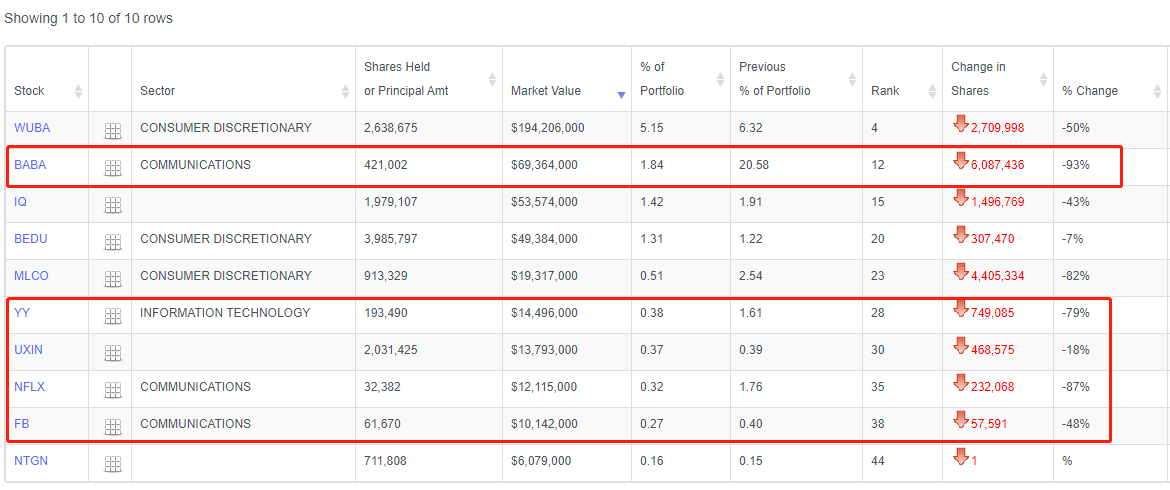Open the grid icon in the UXIN row
This screenshot has width=1170, height=490.
click(x=112, y=354)
